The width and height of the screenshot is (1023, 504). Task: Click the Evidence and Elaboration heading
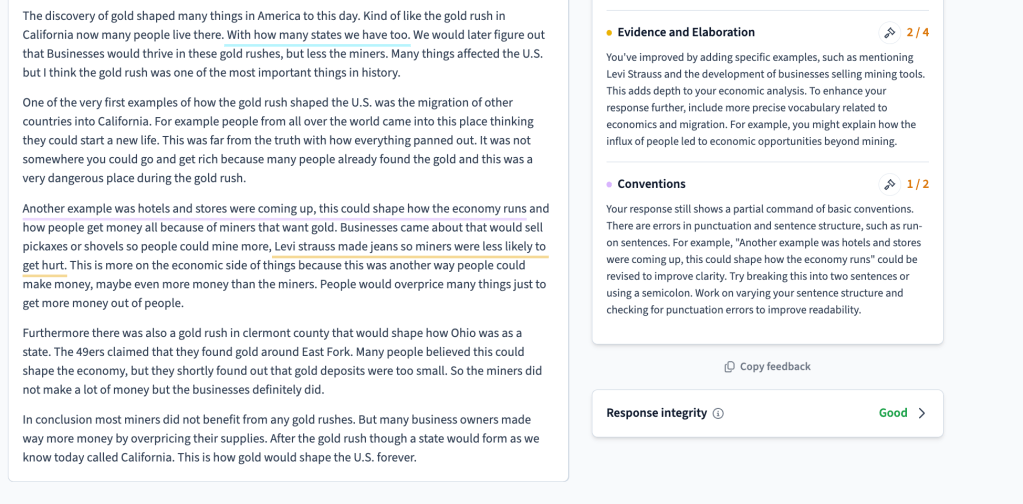685,33
